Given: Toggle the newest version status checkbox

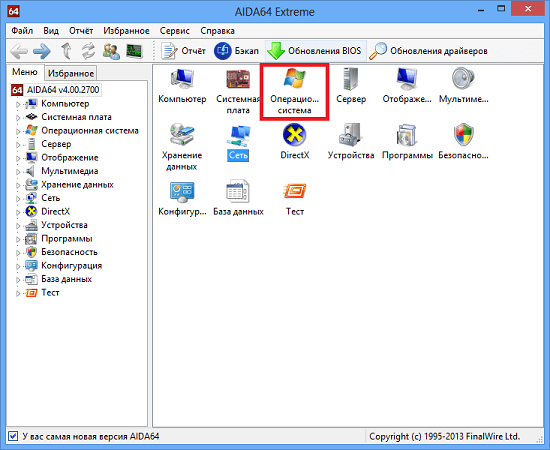Looking at the screenshot, I should point(13,436).
